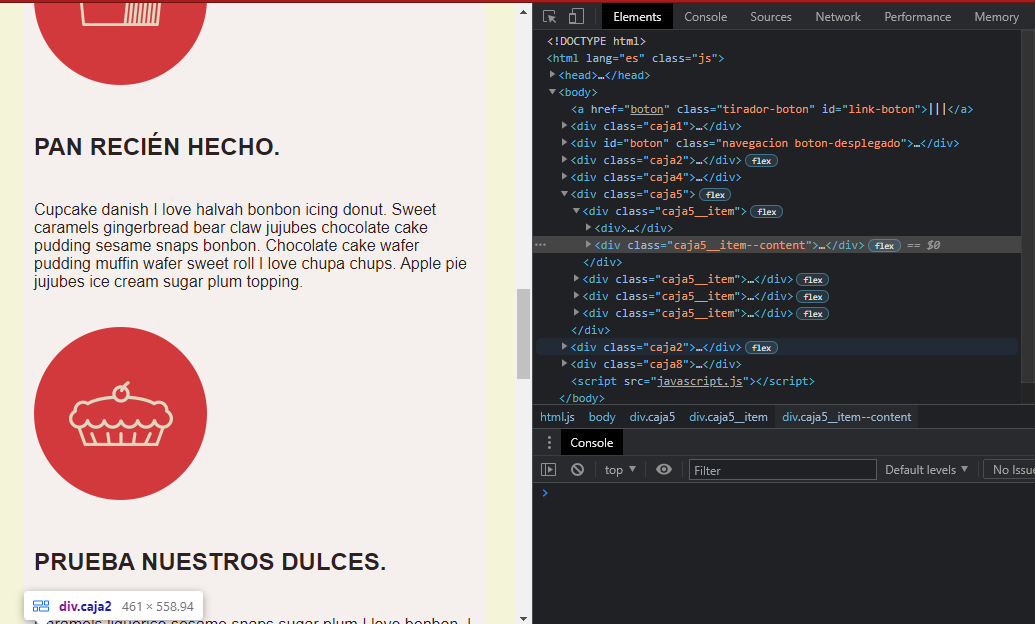
Task: Select the tirador-boton anchor line
Action: [772, 109]
